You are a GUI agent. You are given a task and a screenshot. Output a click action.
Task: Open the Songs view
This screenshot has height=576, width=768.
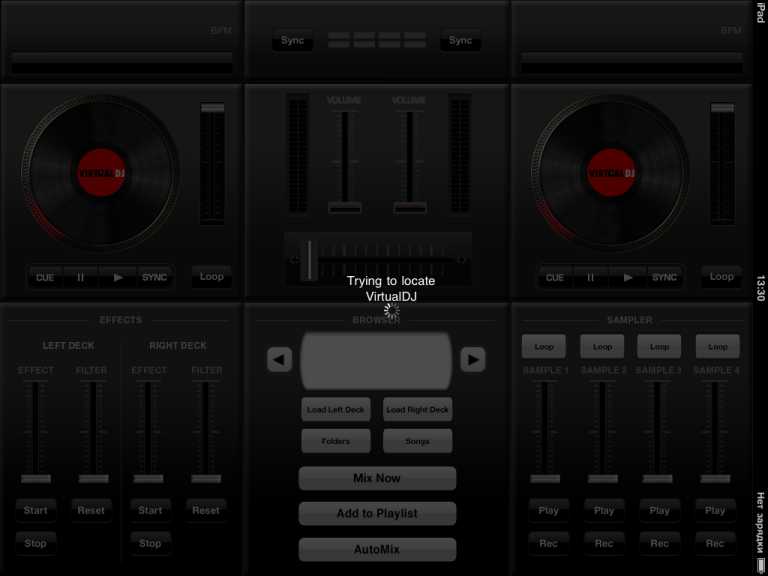click(417, 441)
